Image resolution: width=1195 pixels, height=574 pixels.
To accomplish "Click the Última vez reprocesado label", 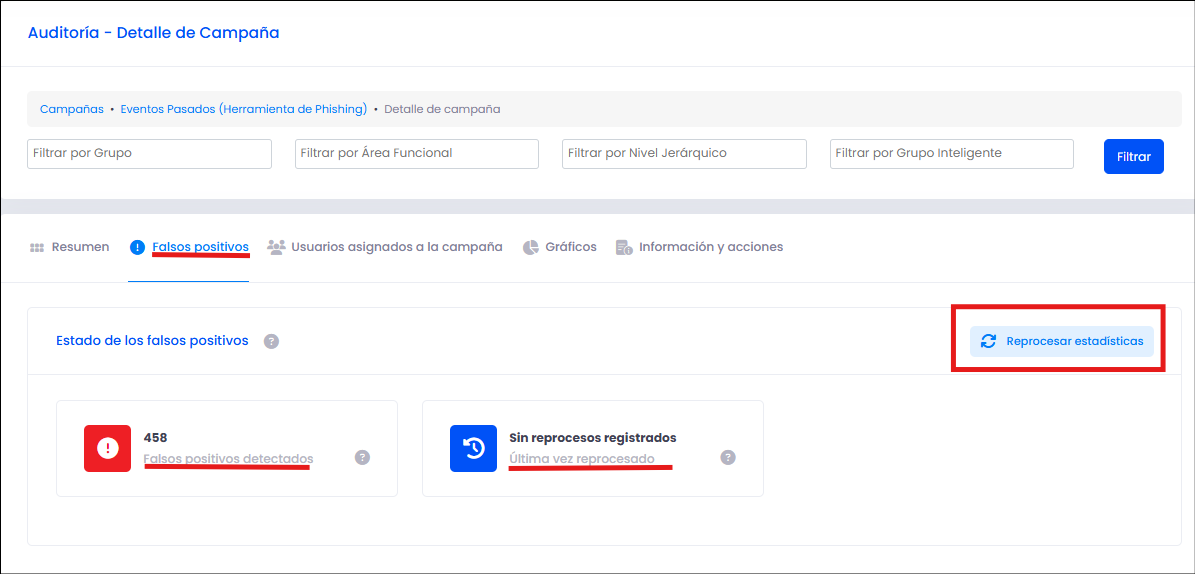I will [x=581, y=459].
